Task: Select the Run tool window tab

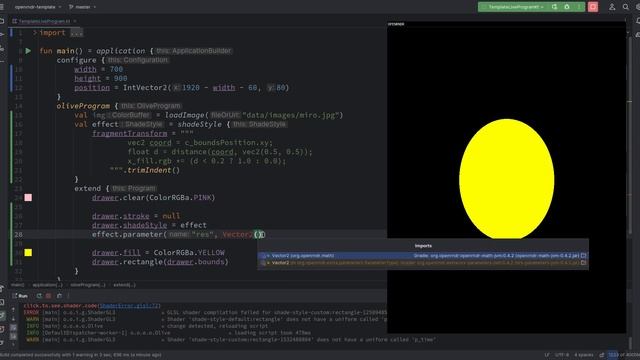Action: coord(20,296)
